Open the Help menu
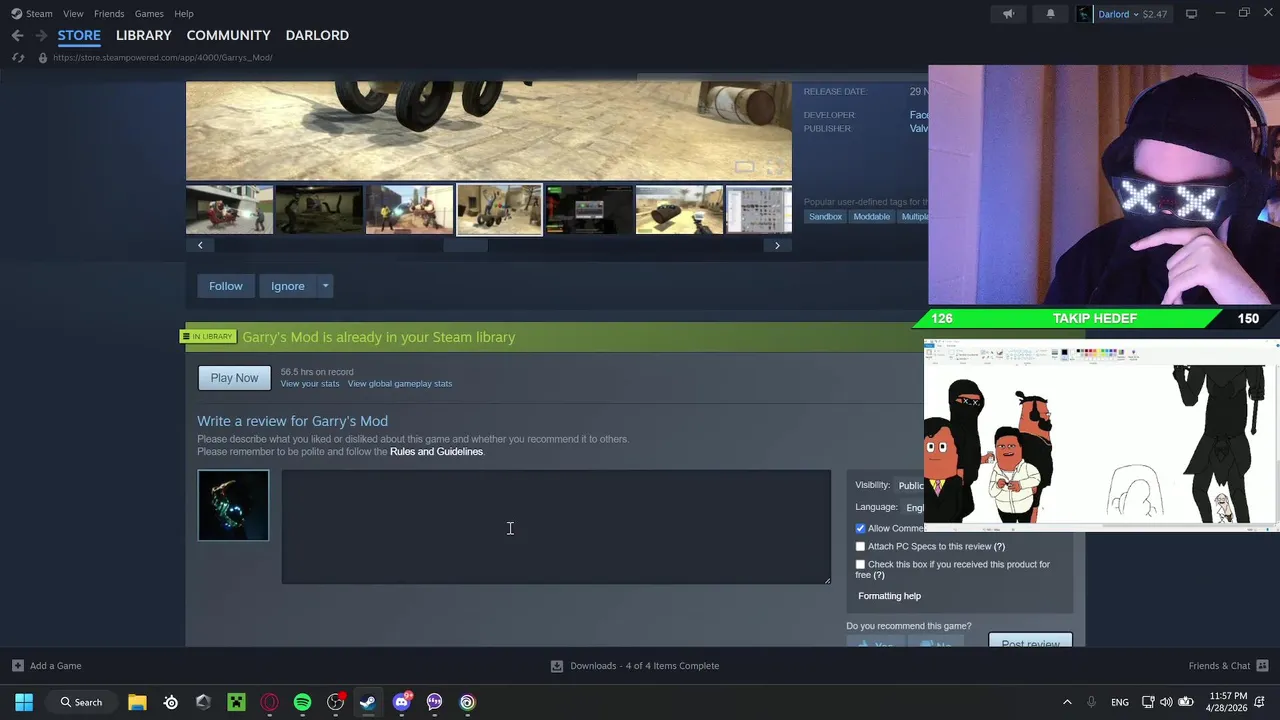Screen dimensions: 1280x720 [x=184, y=14]
